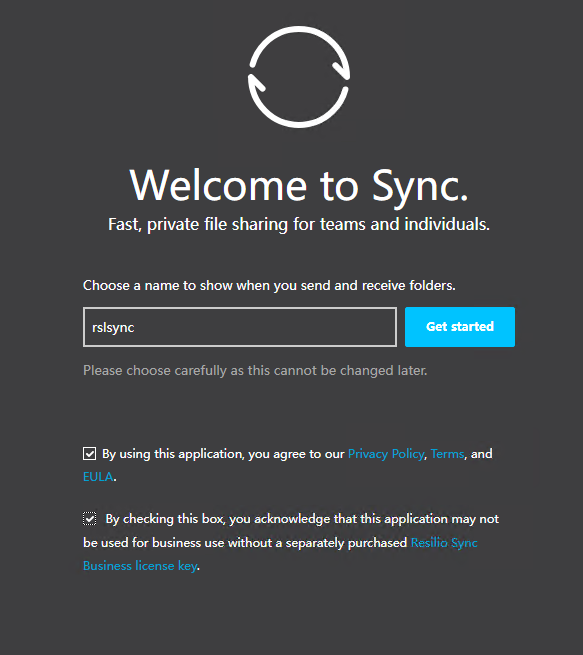Click the Get started button
The width and height of the screenshot is (583, 655).
point(459,327)
